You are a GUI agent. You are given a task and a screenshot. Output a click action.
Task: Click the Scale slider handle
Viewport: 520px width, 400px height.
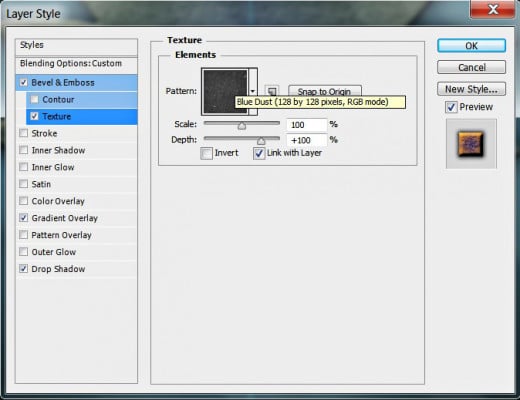click(242, 126)
